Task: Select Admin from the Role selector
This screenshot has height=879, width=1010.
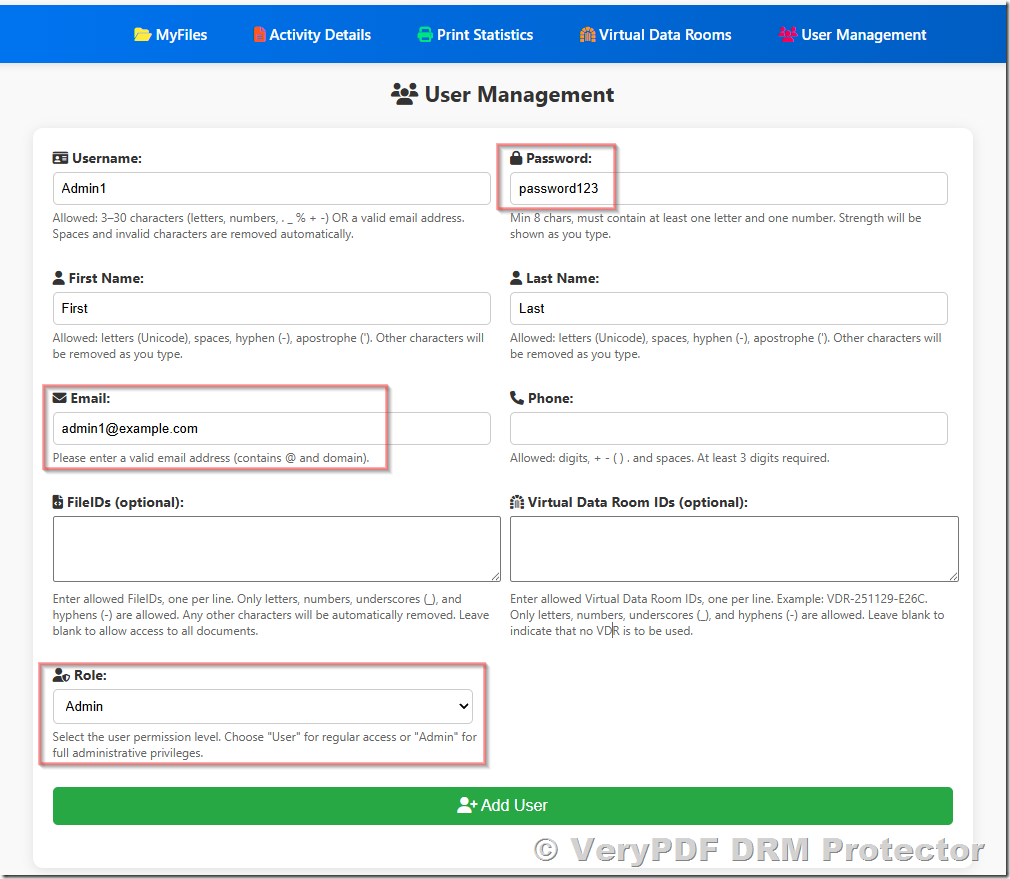Action: pos(262,706)
